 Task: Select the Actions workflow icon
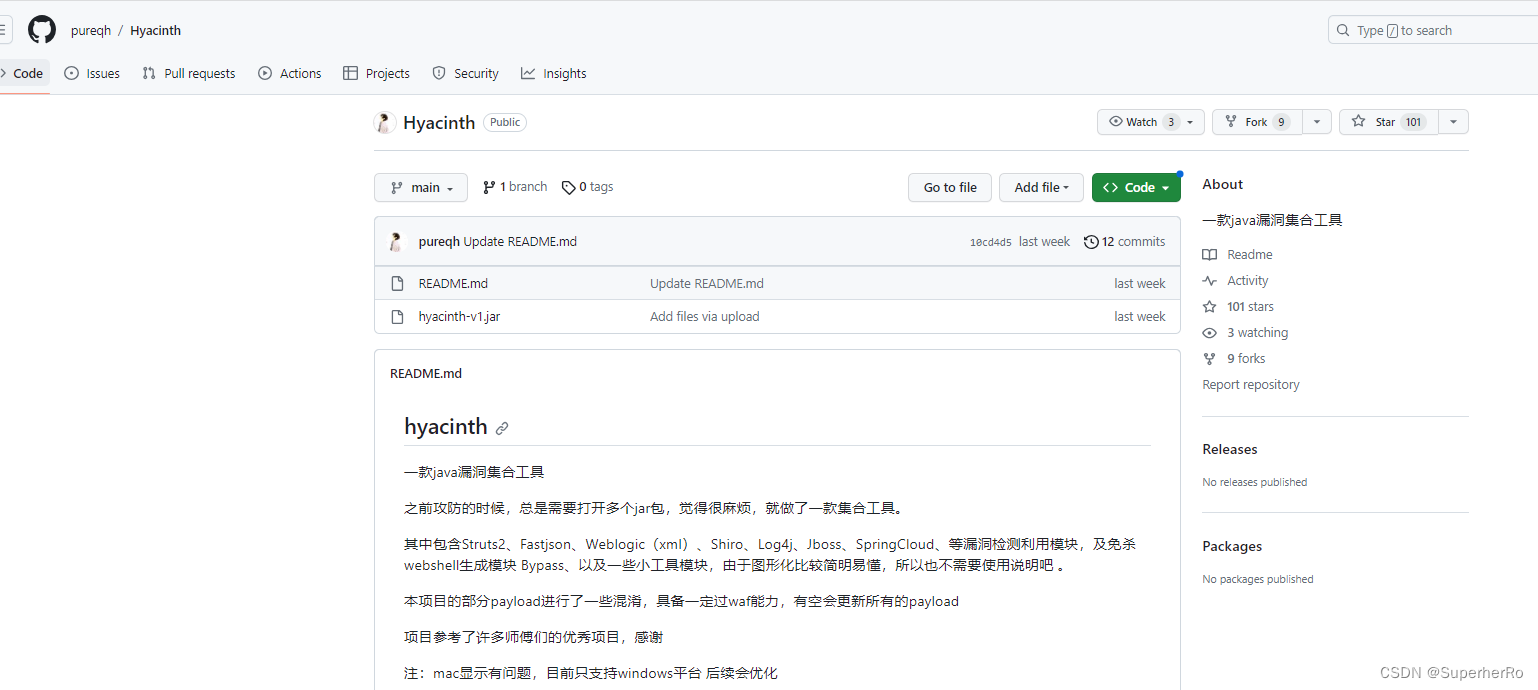tap(265, 72)
